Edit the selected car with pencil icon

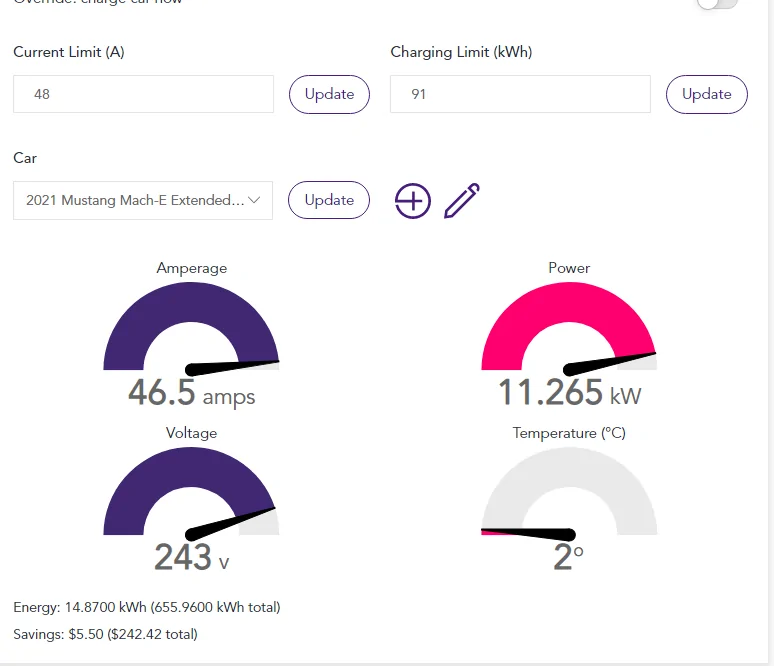(462, 200)
